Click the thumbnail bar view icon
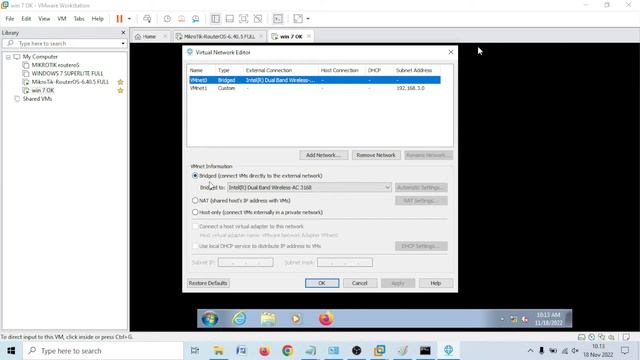The width and height of the screenshot is (640, 360). [230, 19]
